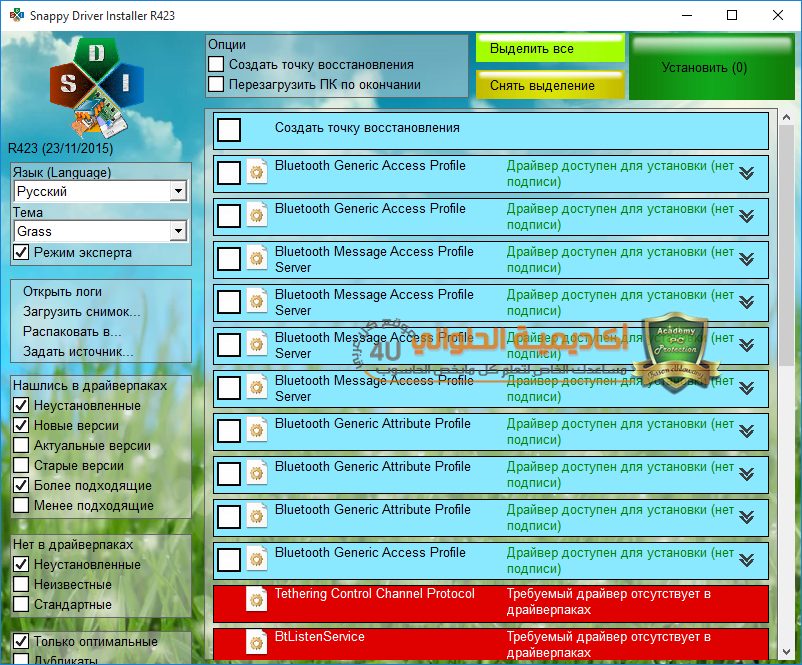Uncheck Неустановленные under Нашлись в драйверпаках

[x=21, y=405]
